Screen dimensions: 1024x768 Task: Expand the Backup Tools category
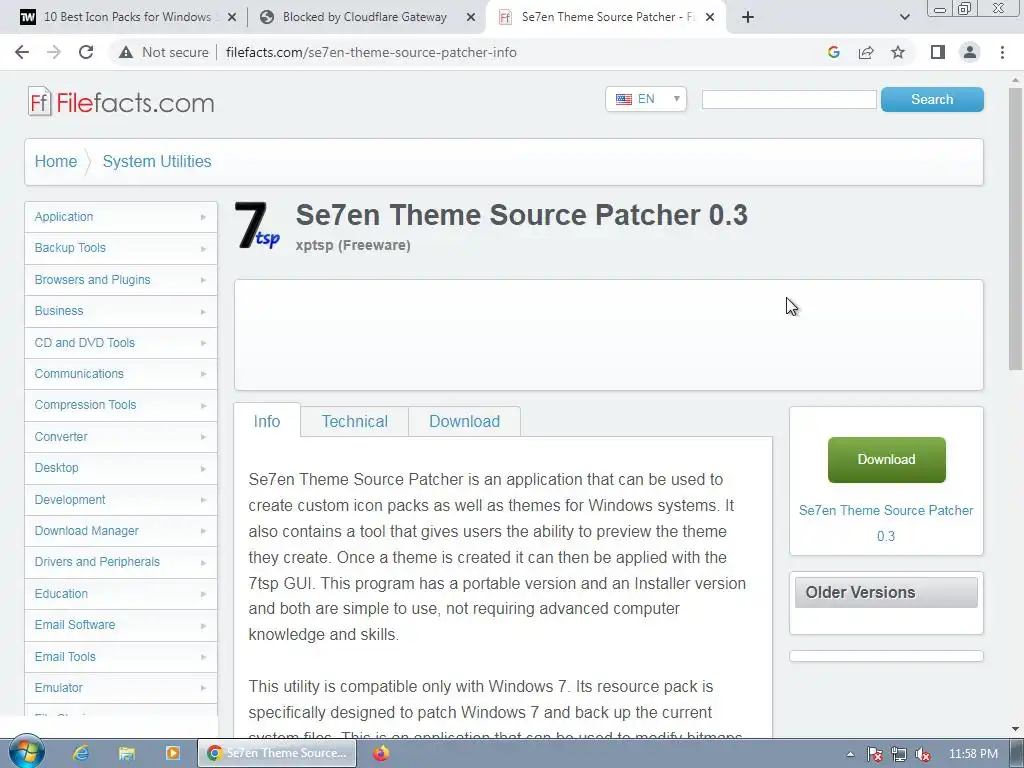[x=121, y=248]
